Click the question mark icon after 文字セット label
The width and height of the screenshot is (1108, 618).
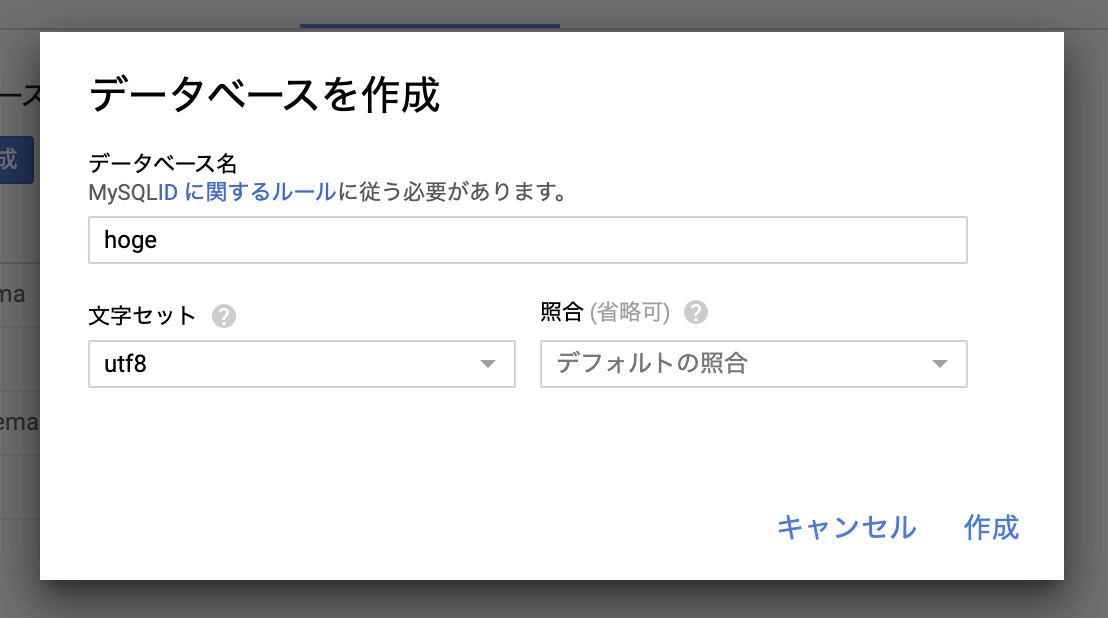point(225,315)
